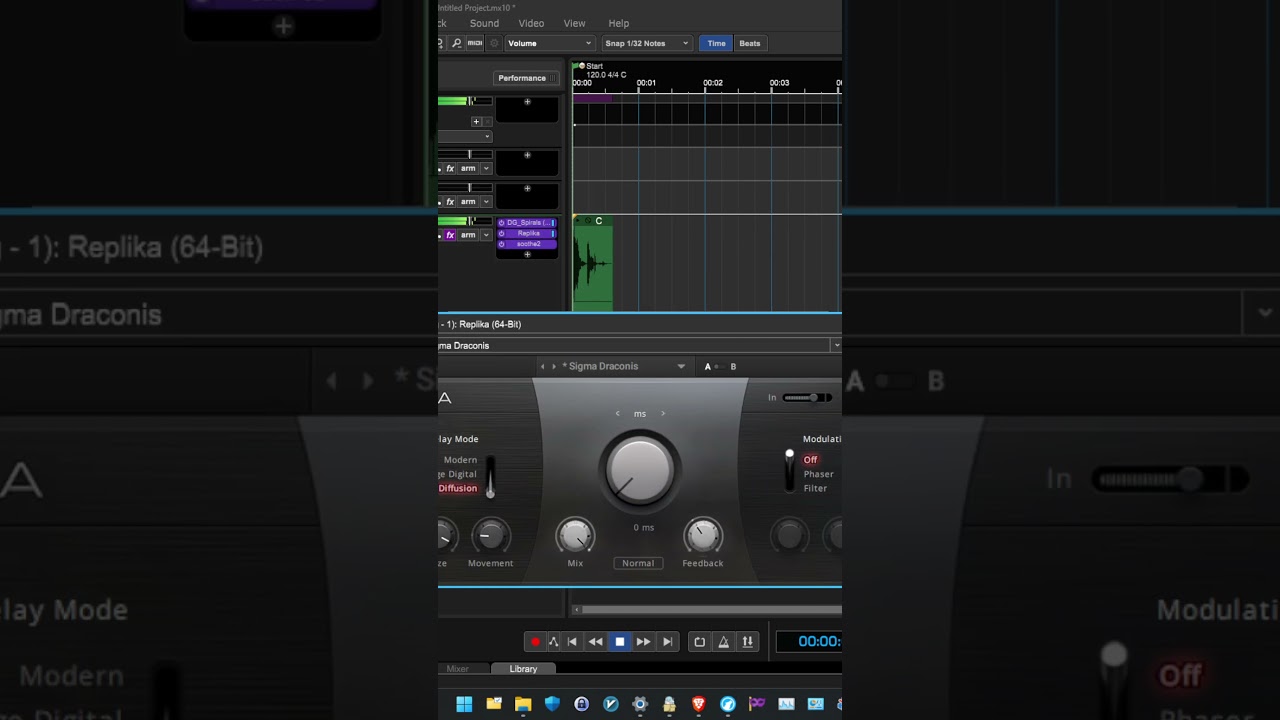Click the Record button in the transport bar
The image size is (1280, 720).
(x=535, y=642)
